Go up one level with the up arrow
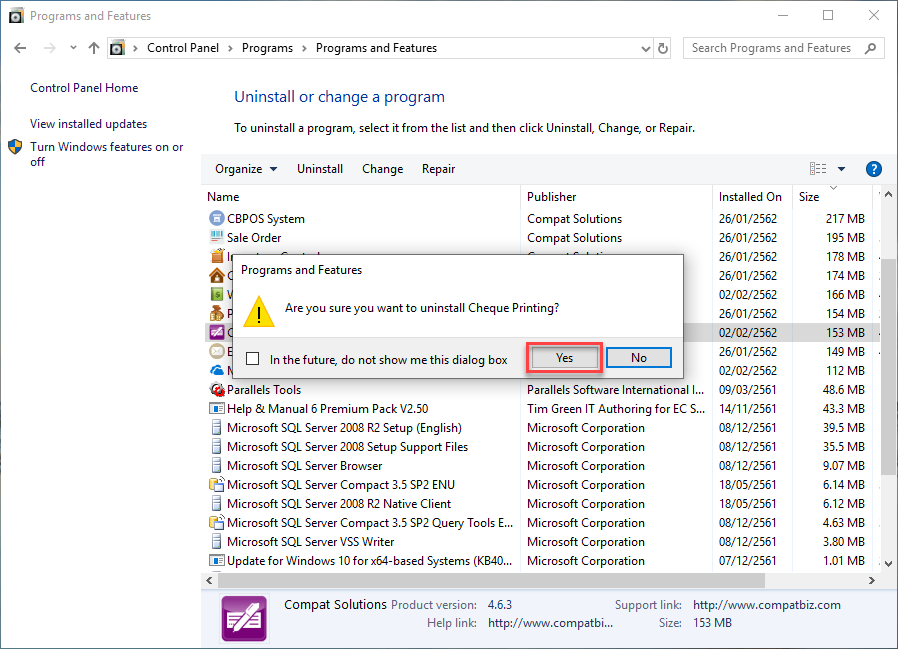 click(x=94, y=48)
